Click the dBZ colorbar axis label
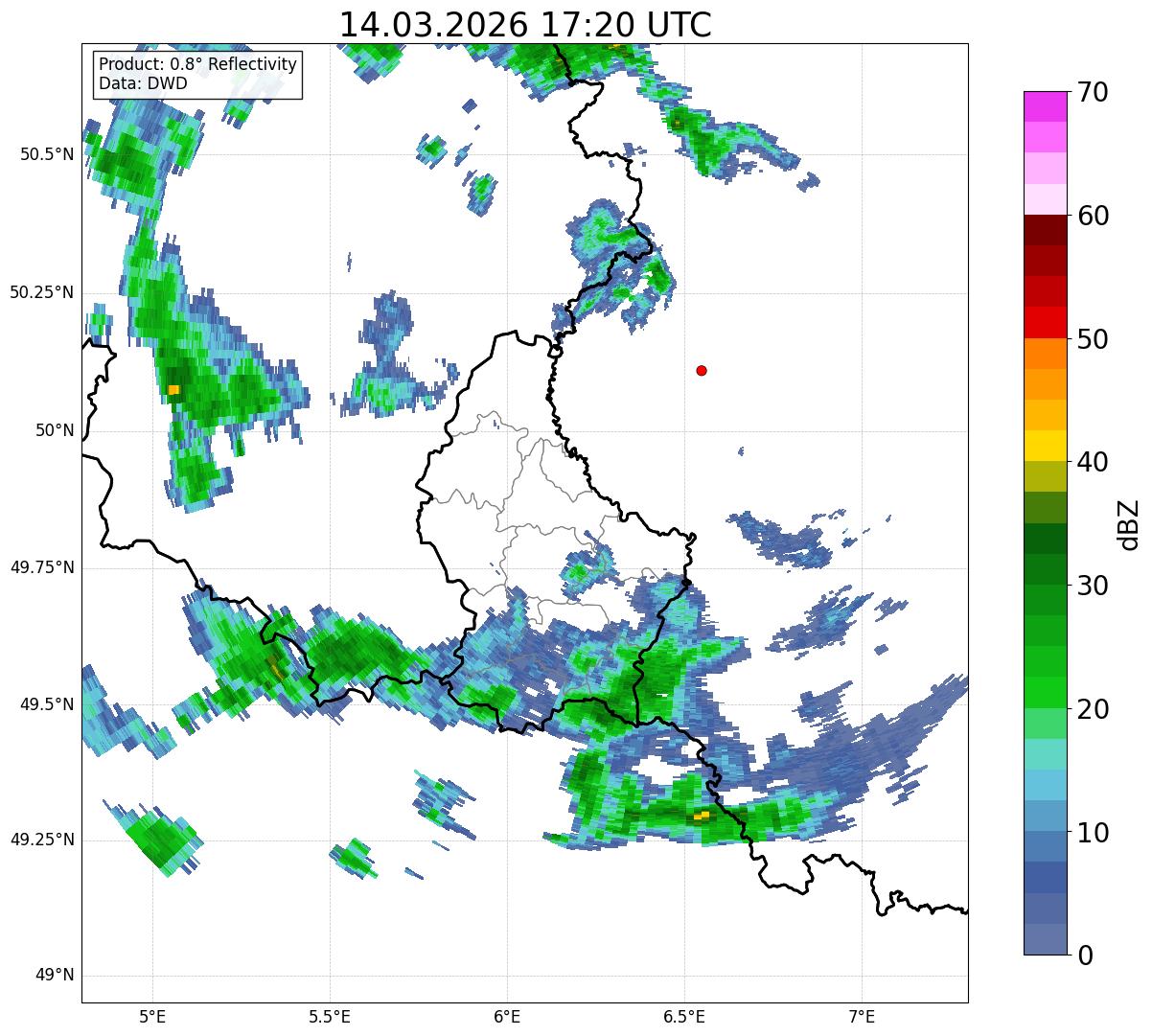 [1129, 523]
